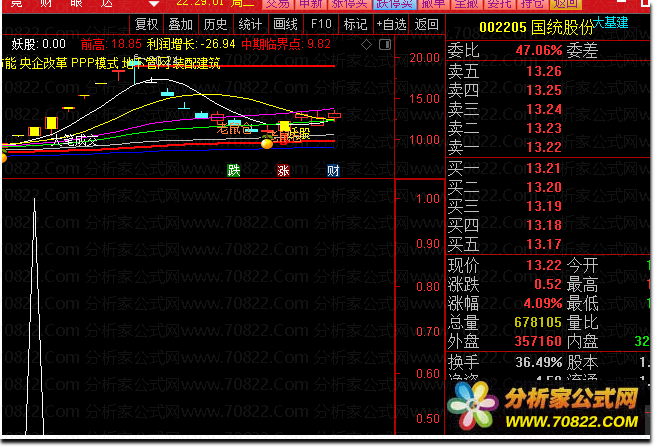Open the 分析家公式网 www.70822.com logo

[x=545, y=408]
